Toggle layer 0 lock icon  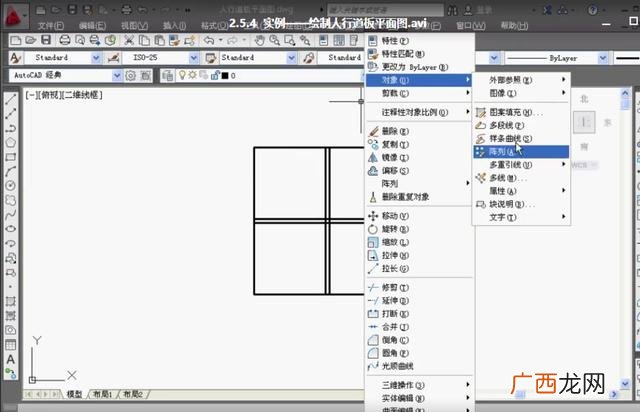pos(215,75)
